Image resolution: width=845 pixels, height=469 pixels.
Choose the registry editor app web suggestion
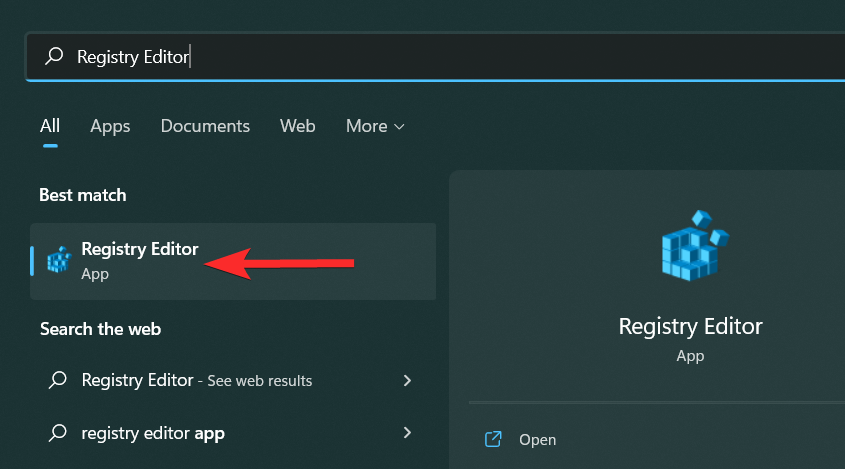[x=153, y=433]
